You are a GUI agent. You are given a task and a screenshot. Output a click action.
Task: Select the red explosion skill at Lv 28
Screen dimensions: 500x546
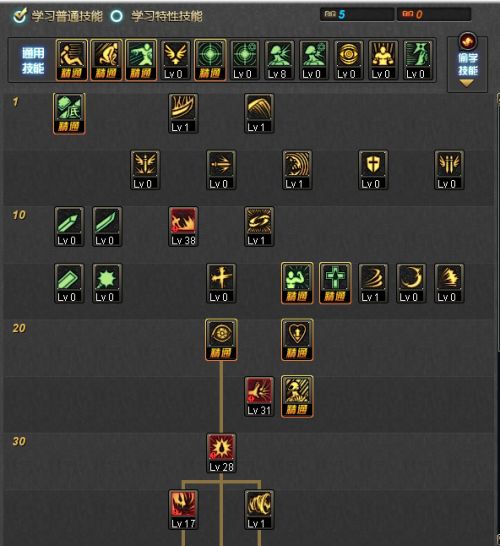point(221,453)
